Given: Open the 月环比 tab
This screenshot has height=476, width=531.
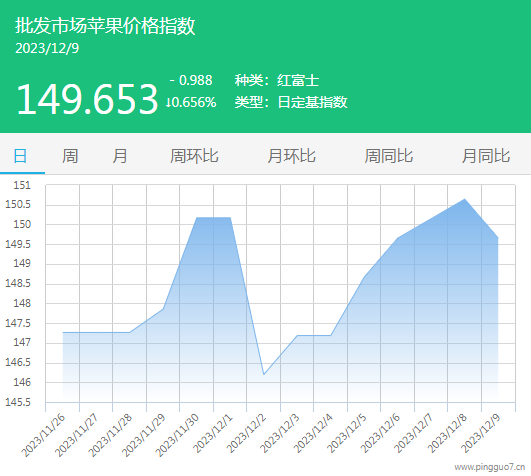Looking at the screenshot, I should (292, 156).
